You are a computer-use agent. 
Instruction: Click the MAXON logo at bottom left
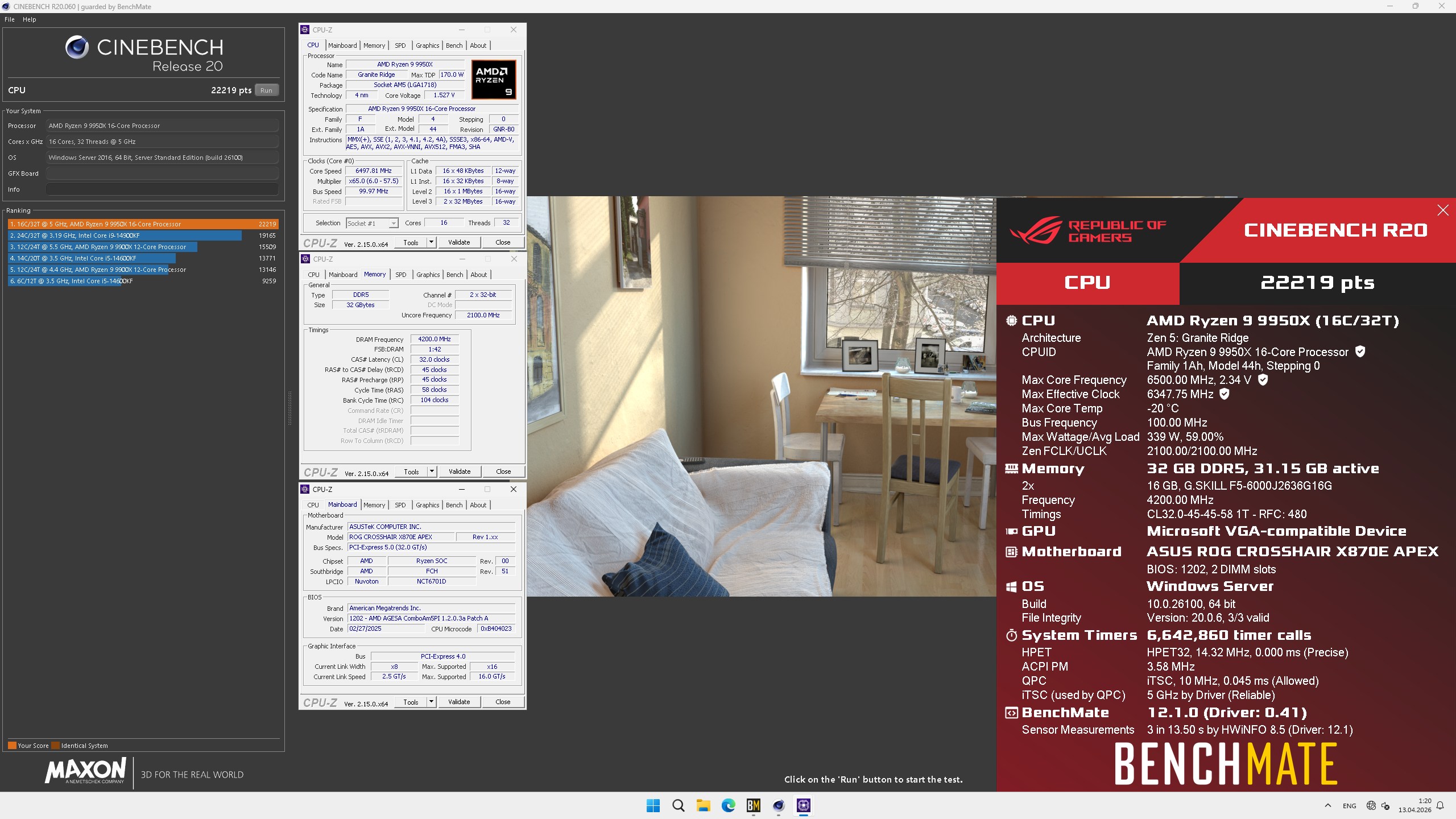(x=85, y=771)
